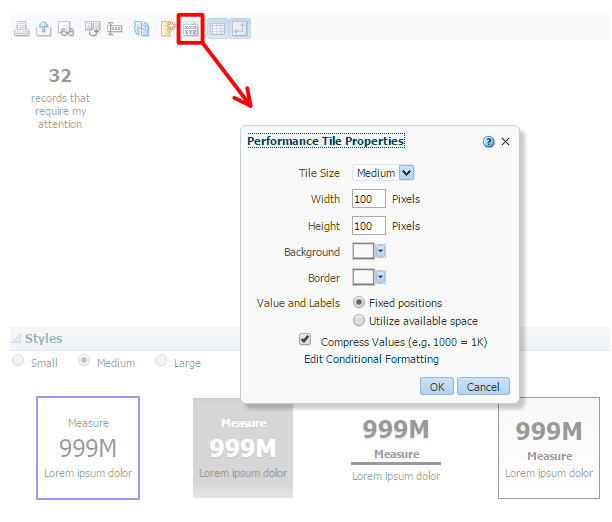
Task: Close the Performance Tile Properties dialog
Action: [505, 141]
